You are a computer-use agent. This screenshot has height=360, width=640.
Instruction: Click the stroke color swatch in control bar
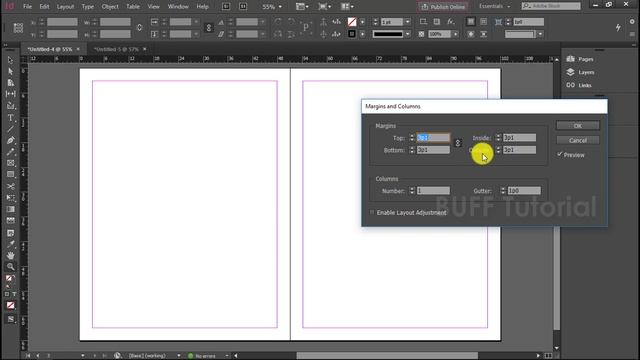[x=352, y=34]
